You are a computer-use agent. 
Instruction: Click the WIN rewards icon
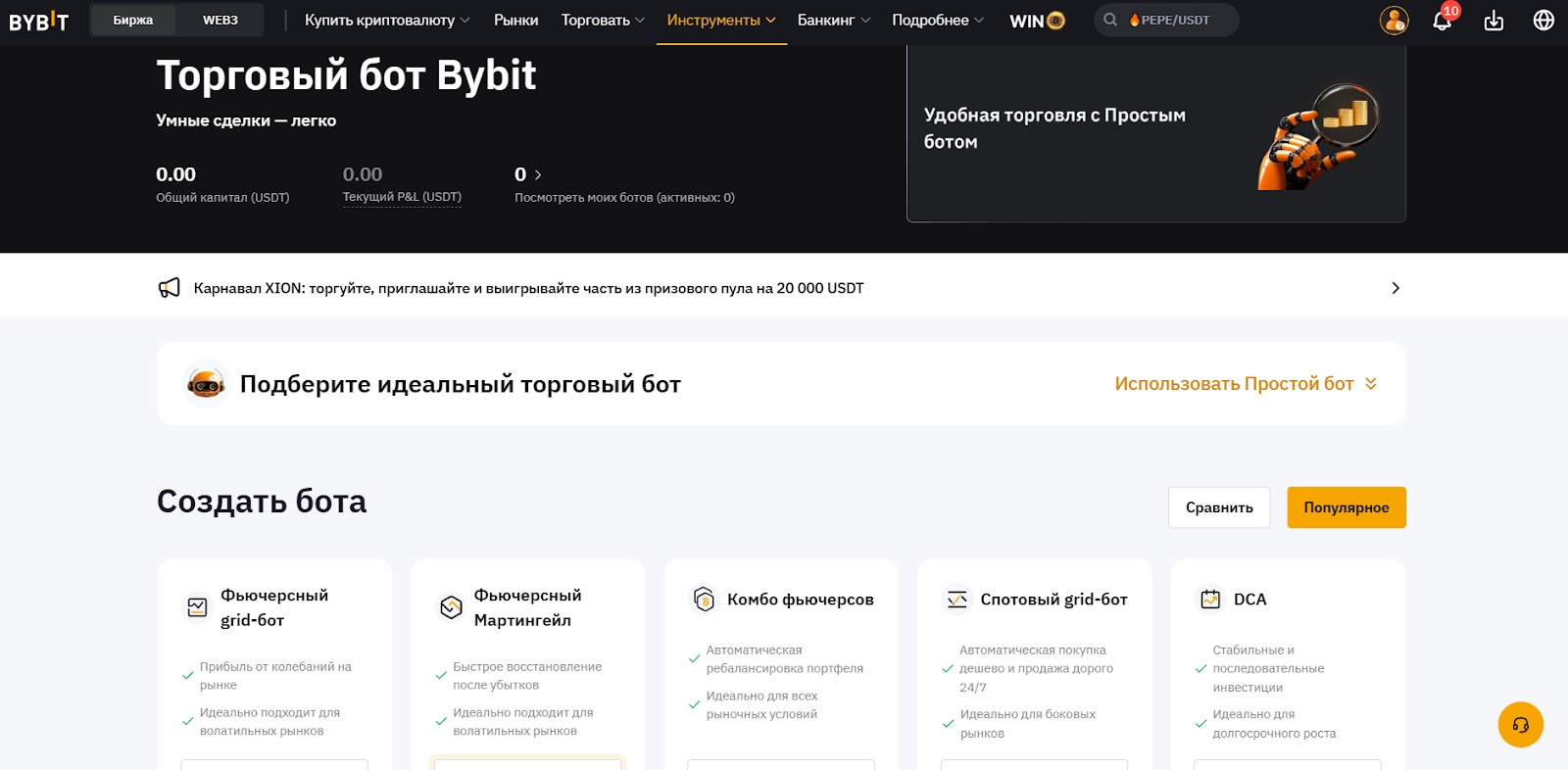pos(1037,21)
